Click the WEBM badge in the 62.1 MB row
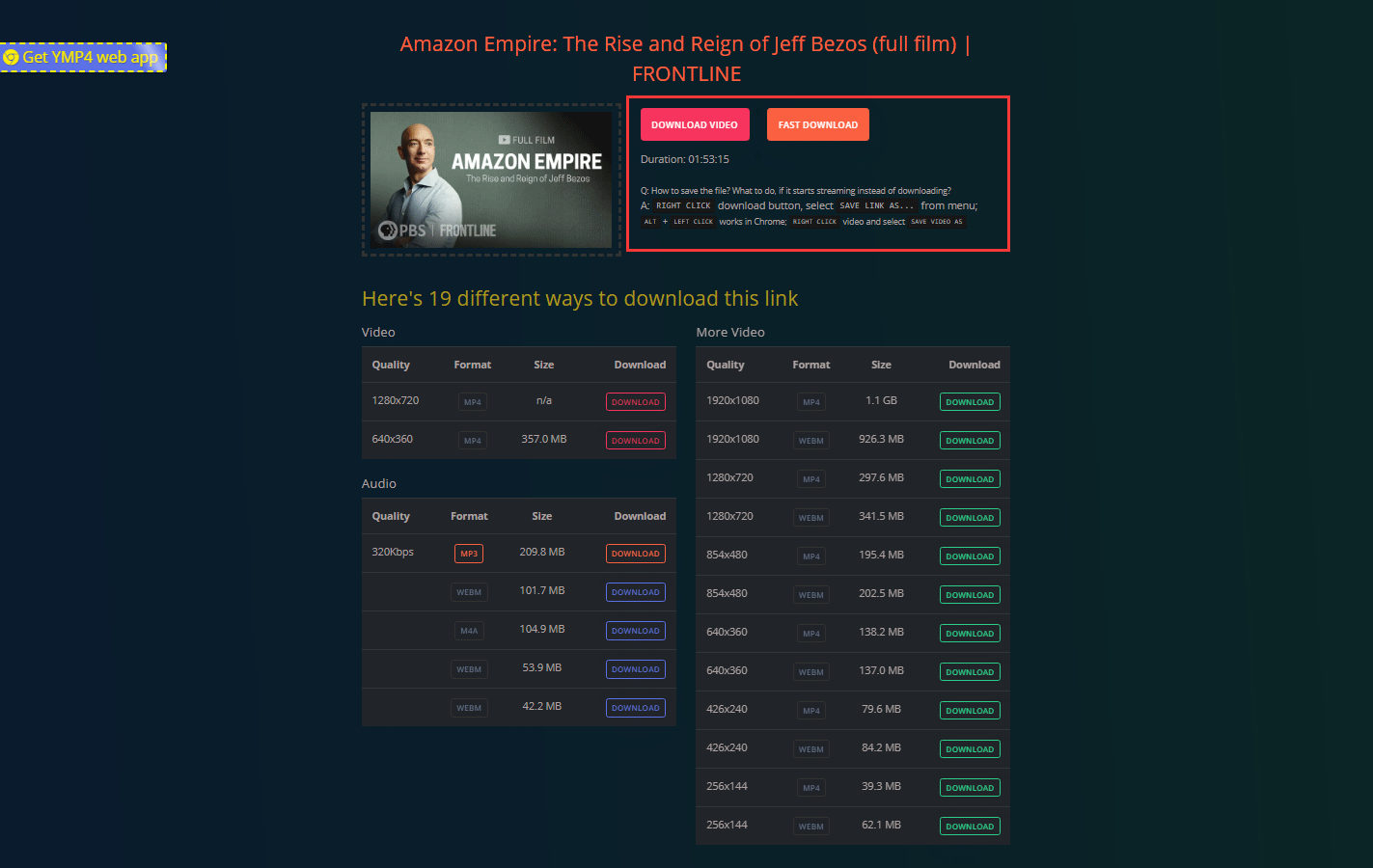Image resolution: width=1373 pixels, height=868 pixels. pos(811,827)
